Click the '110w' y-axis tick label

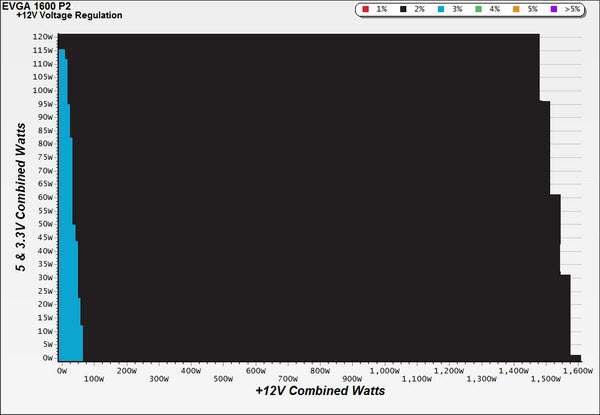pyautogui.click(x=42, y=64)
